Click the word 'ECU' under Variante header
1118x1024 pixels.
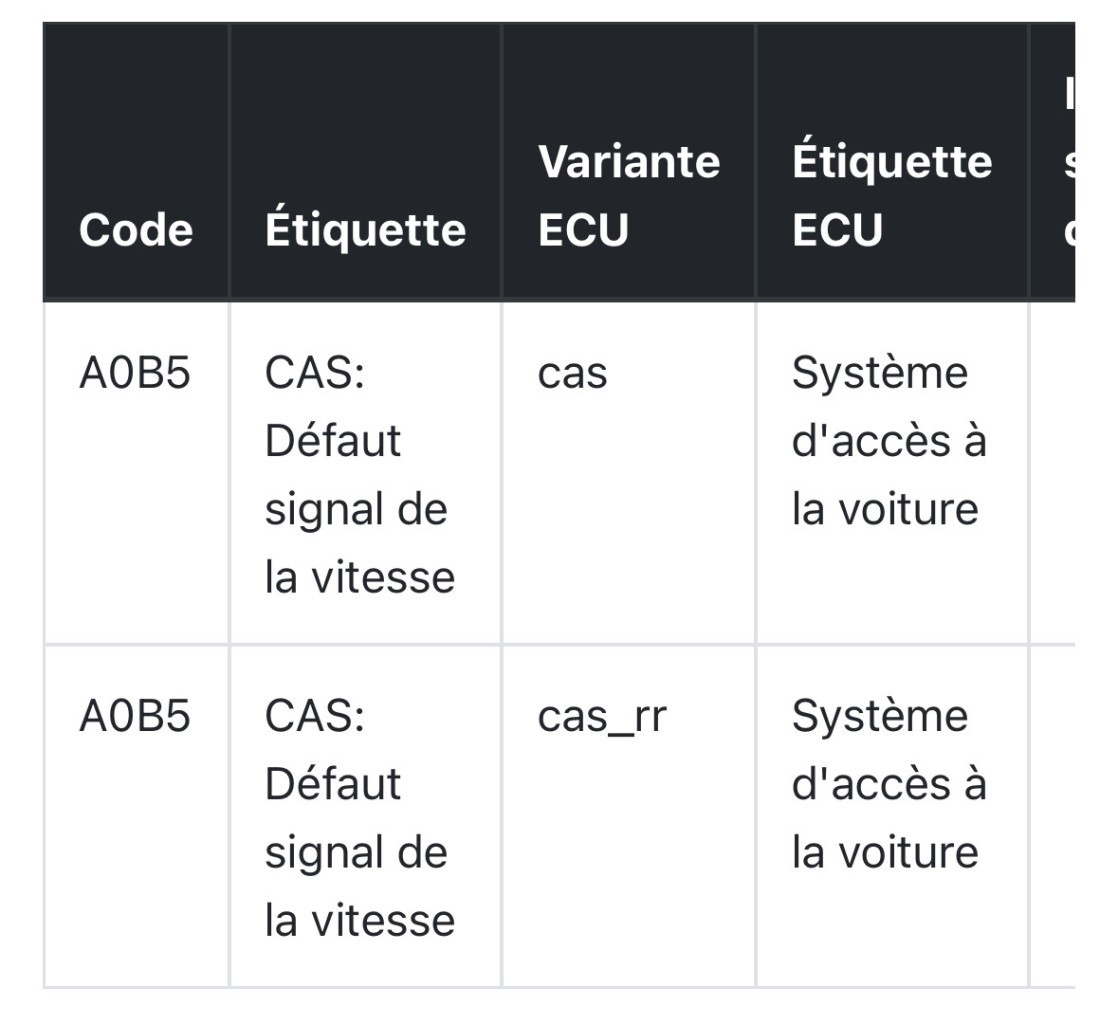click(583, 230)
